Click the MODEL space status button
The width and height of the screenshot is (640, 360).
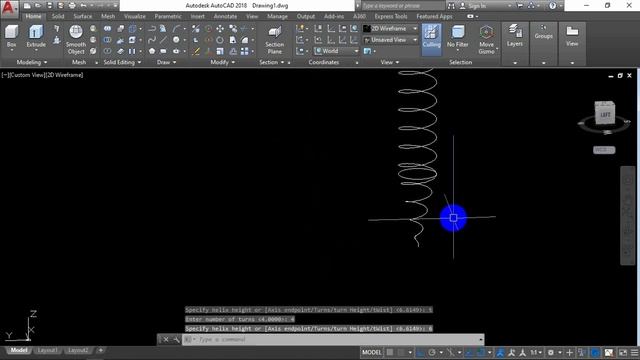371,352
